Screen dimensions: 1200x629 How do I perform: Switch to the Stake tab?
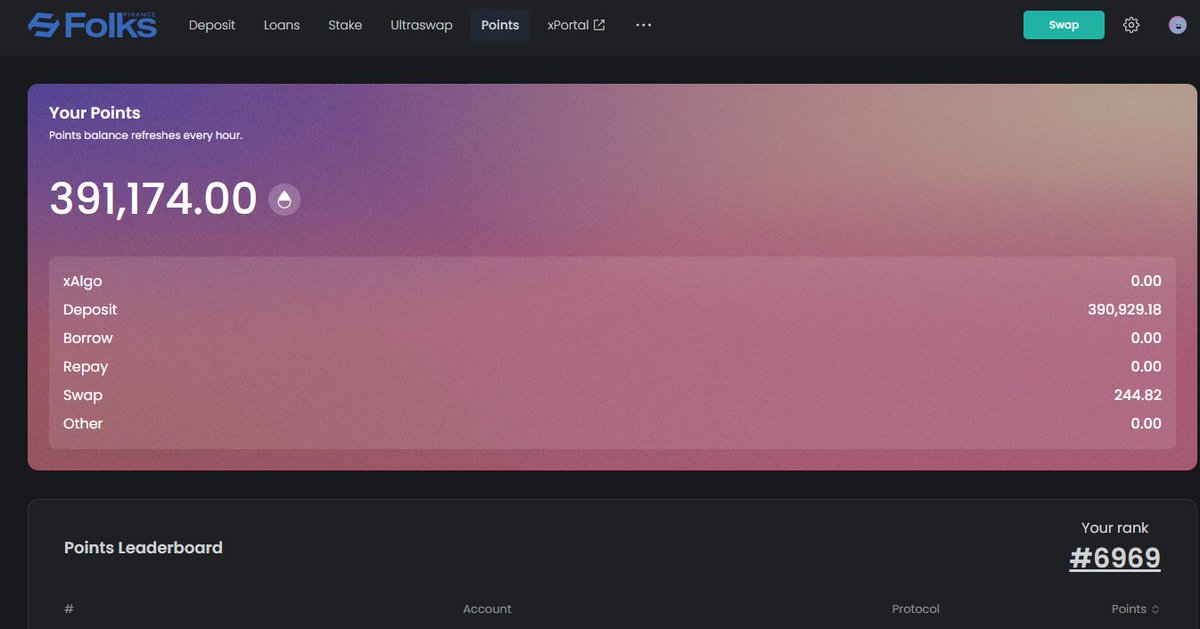click(x=345, y=25)
